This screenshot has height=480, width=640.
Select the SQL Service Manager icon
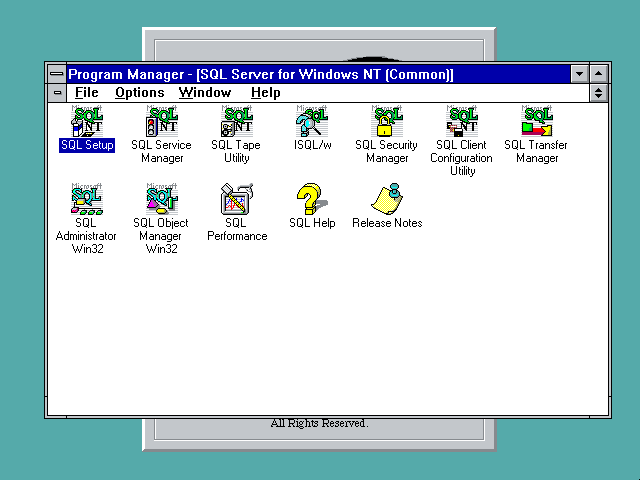162,121
